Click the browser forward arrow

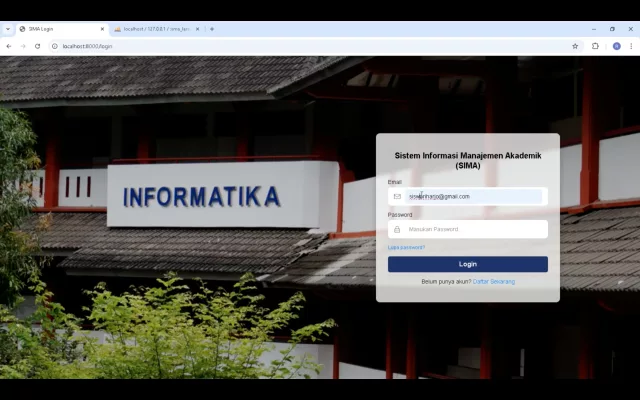[23, 46]
